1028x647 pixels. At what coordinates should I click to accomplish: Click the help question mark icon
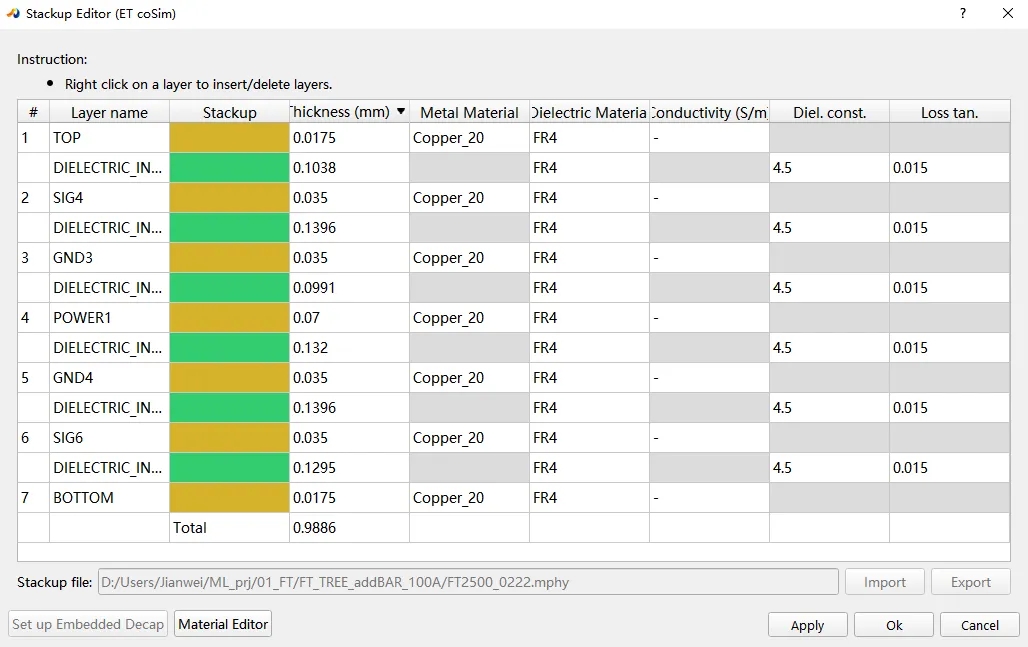[962, 13]
